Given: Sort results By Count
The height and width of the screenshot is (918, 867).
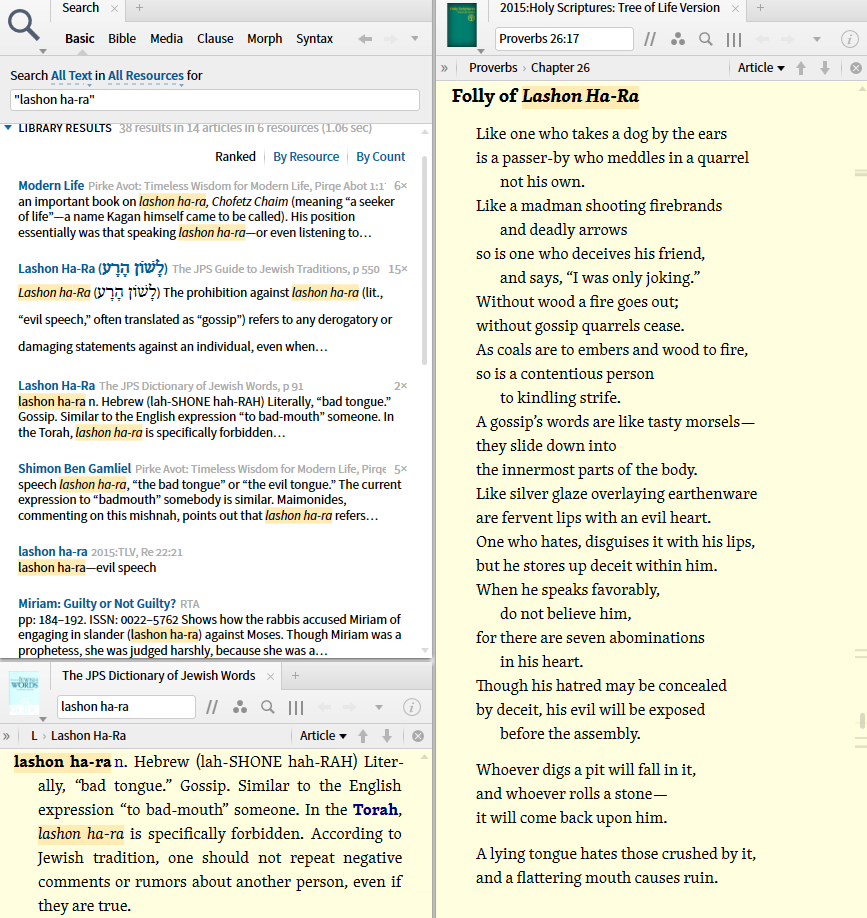Looking at the screenshot, I should (x=381, y=157).
